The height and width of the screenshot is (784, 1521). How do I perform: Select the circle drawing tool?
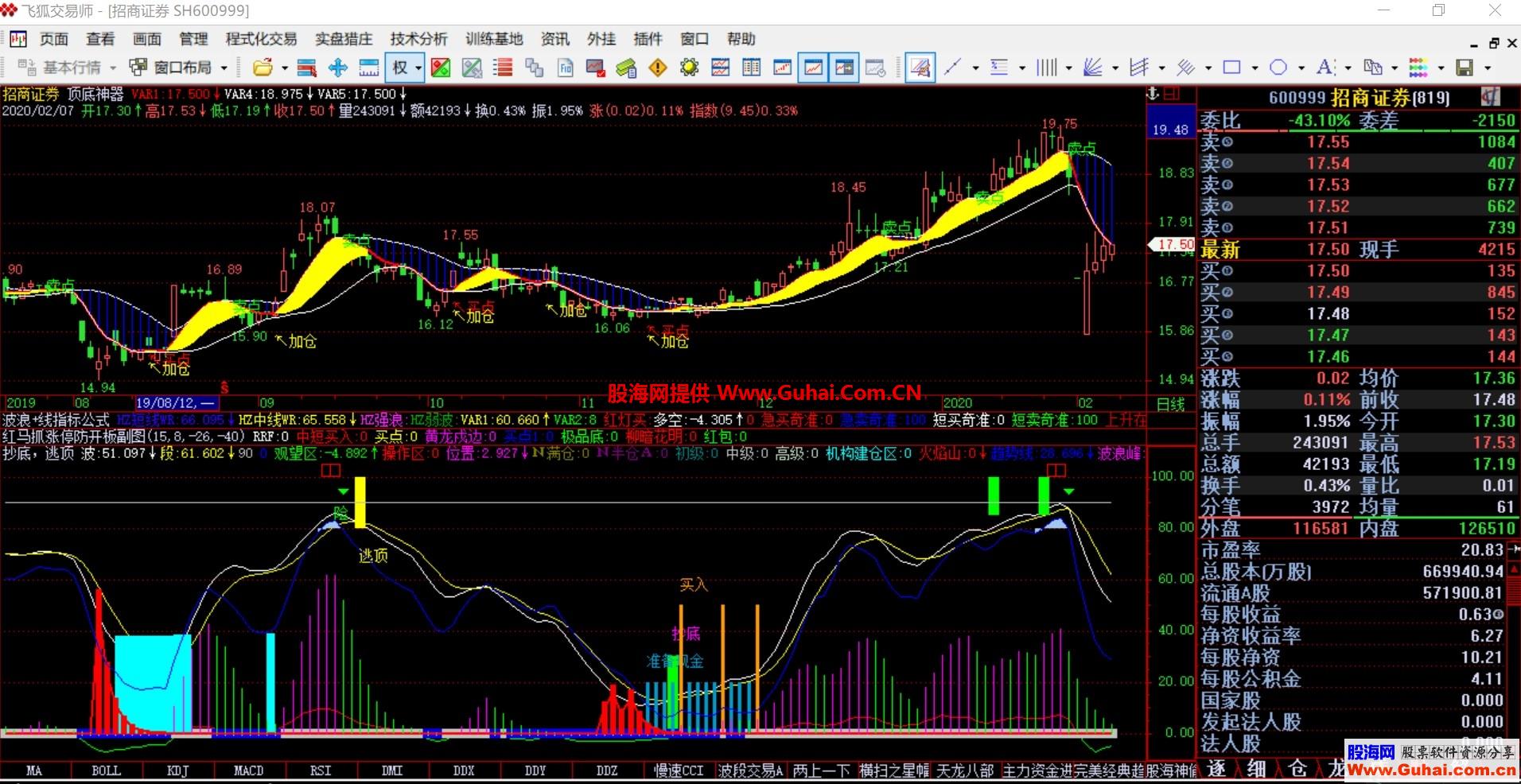point(1278,68)
